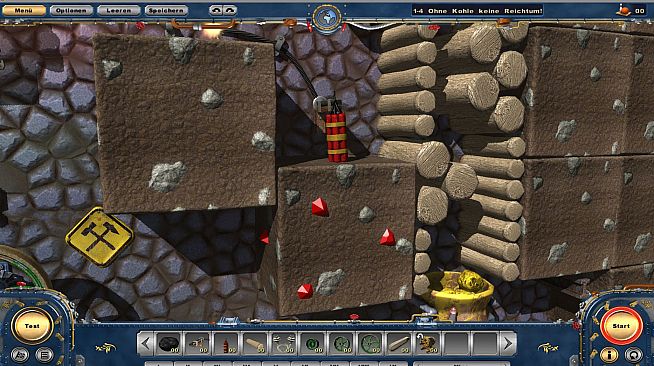Select the dynamite bottle item in inventory
Image resolution: width=654 pixels, height=366 pixels.
tap(226, 344)
